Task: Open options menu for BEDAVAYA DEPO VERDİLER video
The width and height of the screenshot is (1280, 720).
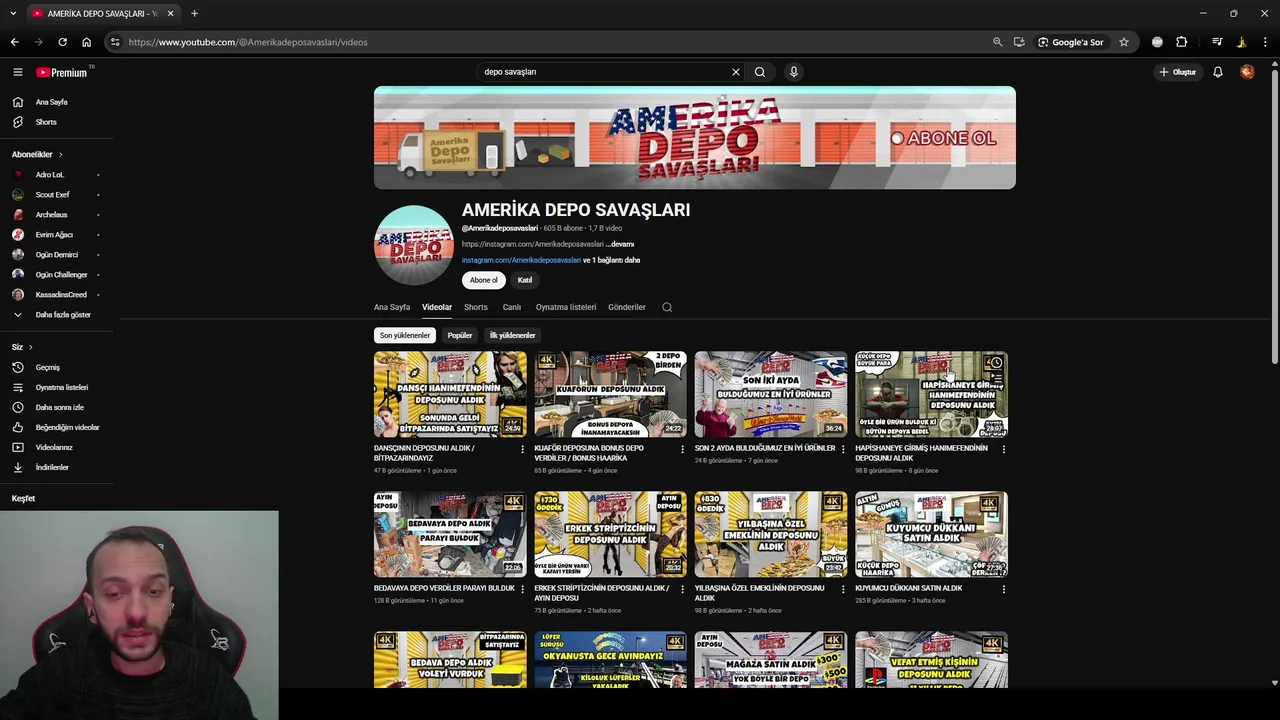Action: pos(522,589)
